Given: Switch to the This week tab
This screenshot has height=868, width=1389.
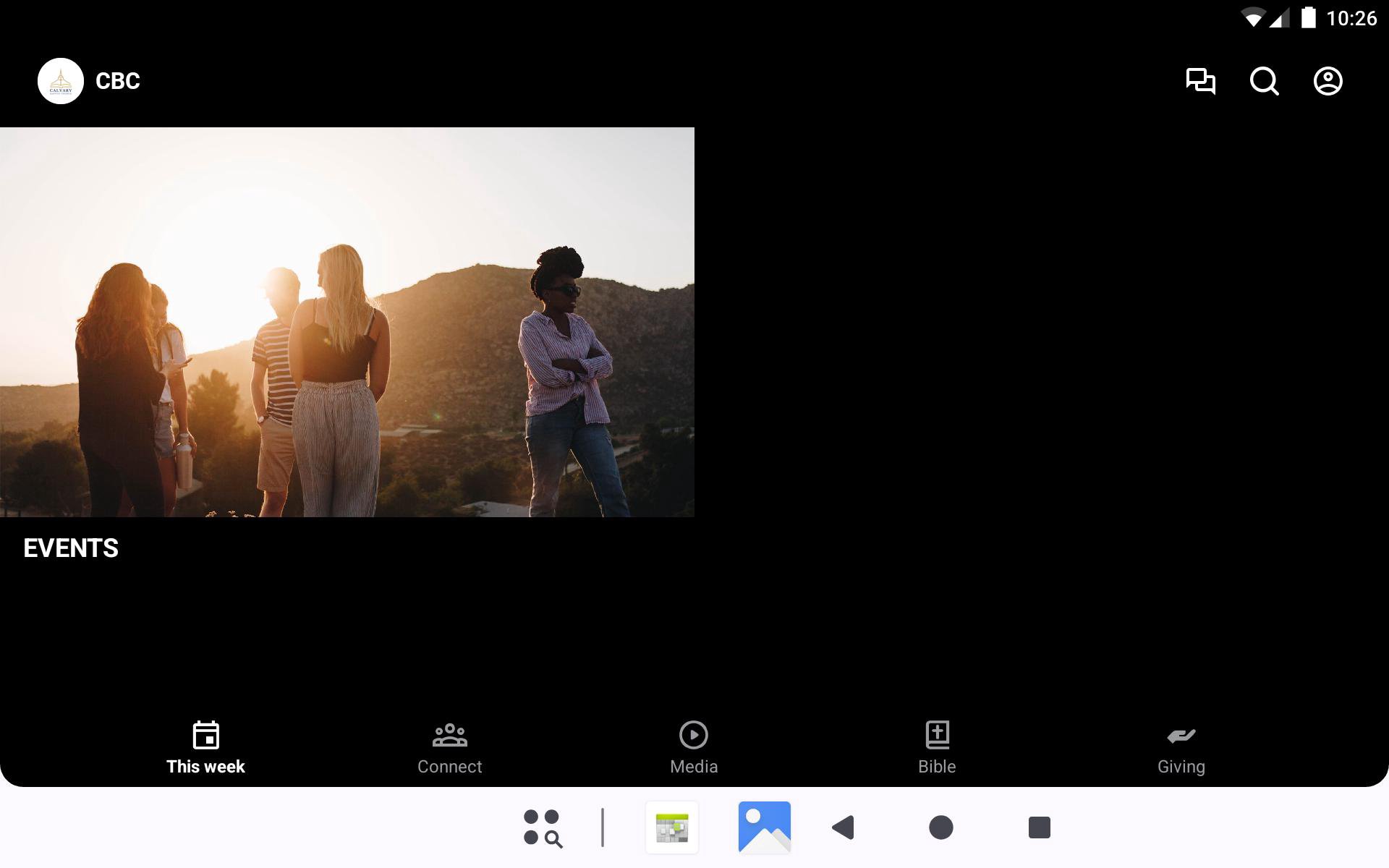Looking at the screenshot, I should click(x=205, y=766).
